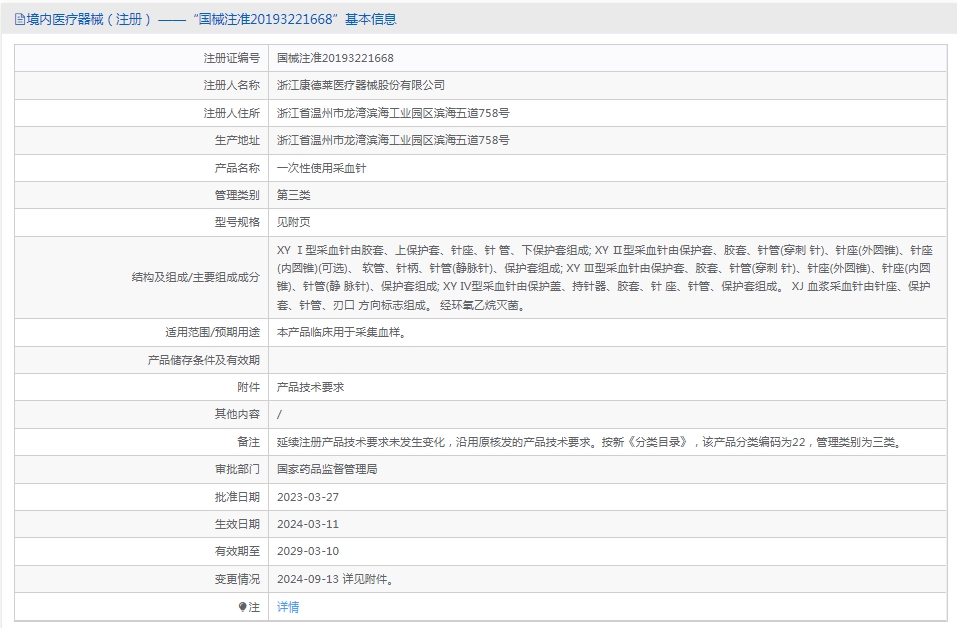
Task: Click product name 一次性使用采血针
Action: (x=322, y=168)
